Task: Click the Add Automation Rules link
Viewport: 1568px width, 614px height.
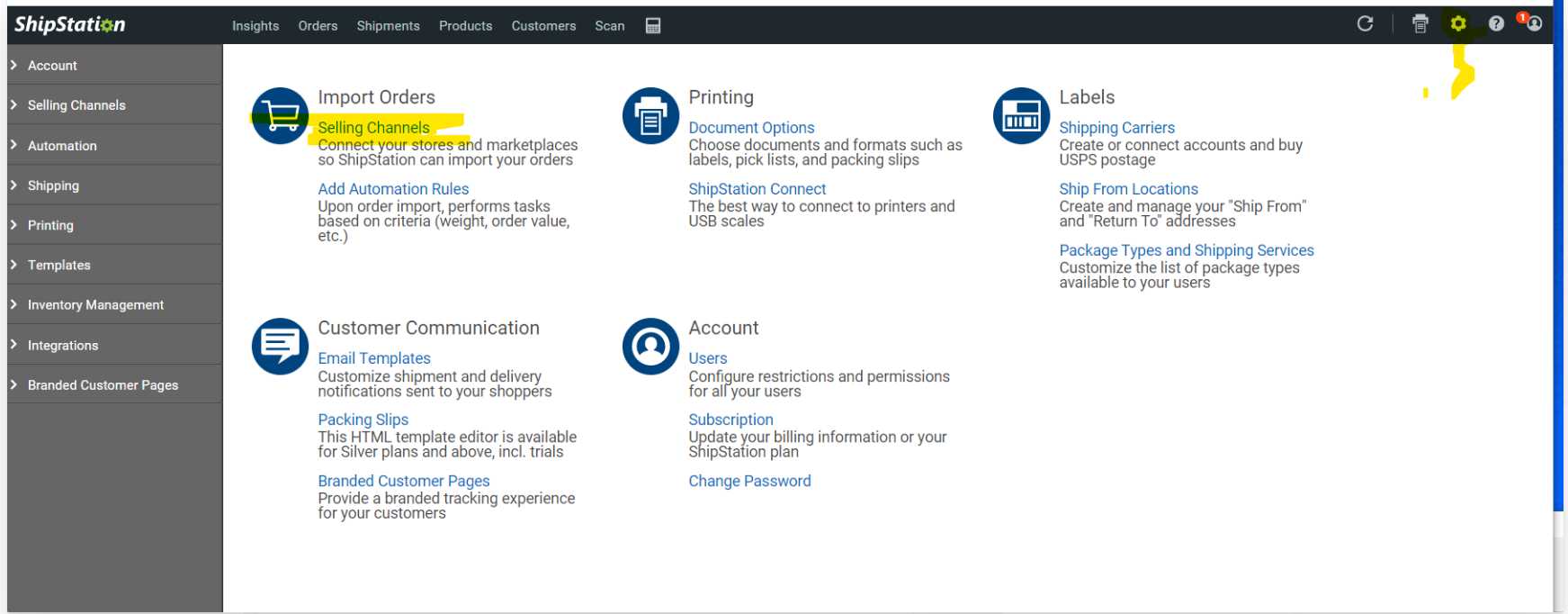Action: pos(393,189)
